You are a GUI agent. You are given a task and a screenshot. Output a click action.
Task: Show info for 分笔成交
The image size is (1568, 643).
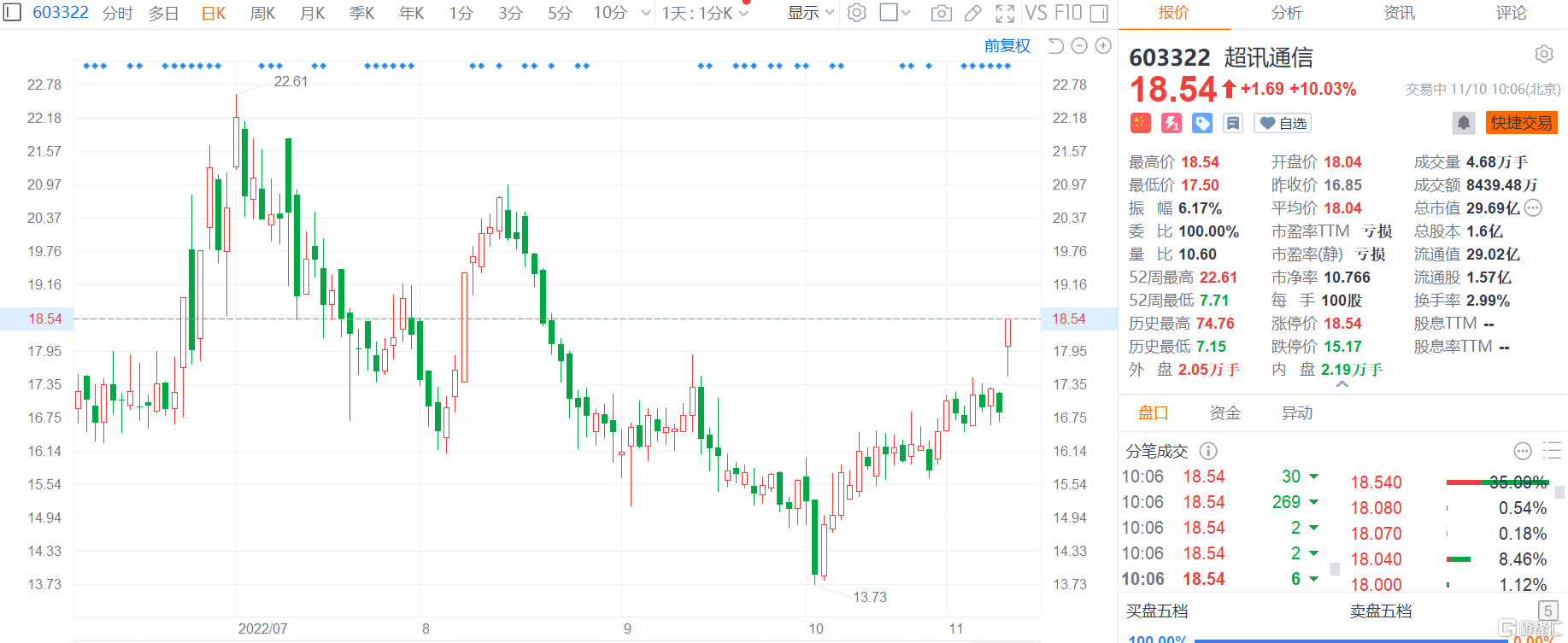click(1208, 451)
